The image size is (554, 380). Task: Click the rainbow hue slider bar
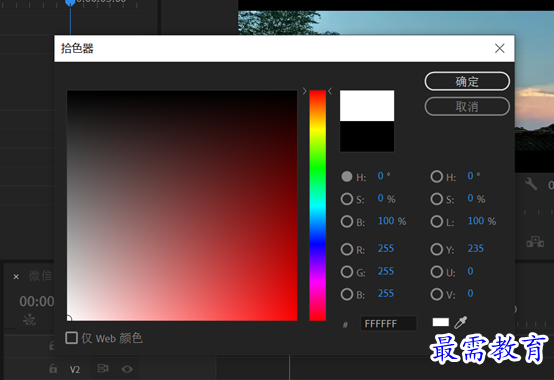[317, 206]
